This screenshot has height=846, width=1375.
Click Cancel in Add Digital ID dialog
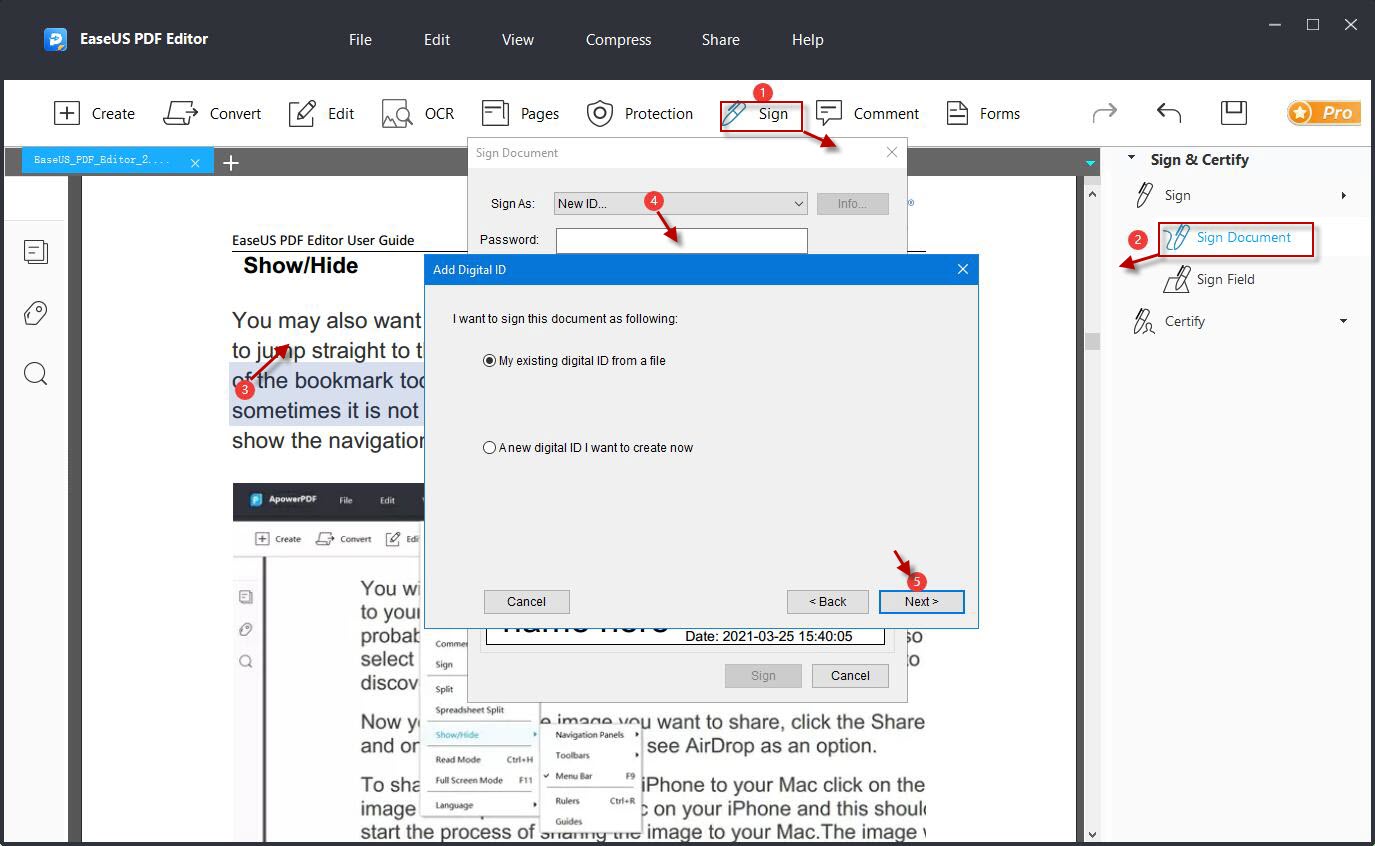click(526, 601)
